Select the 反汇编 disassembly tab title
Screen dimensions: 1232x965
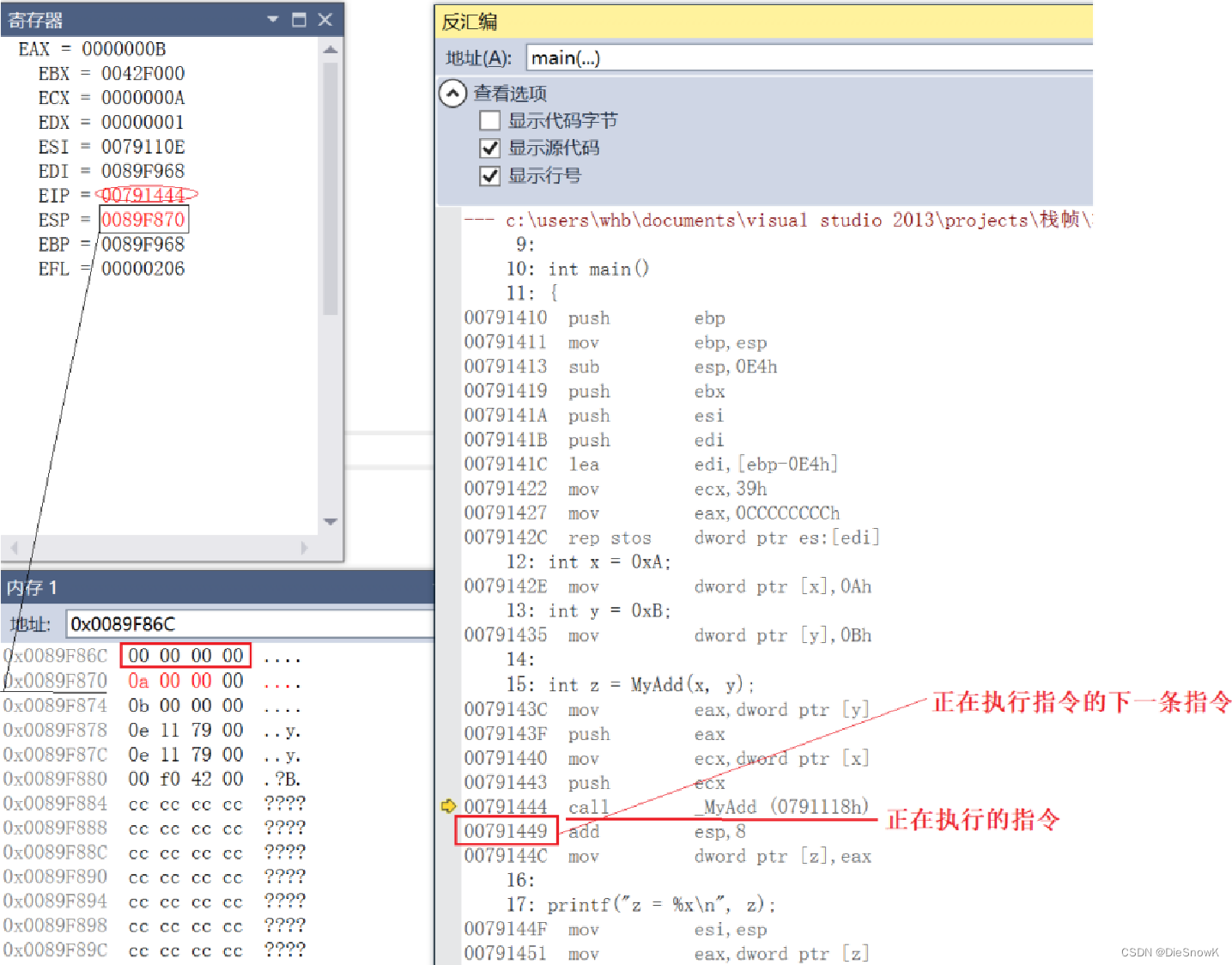tap(469, 21)
